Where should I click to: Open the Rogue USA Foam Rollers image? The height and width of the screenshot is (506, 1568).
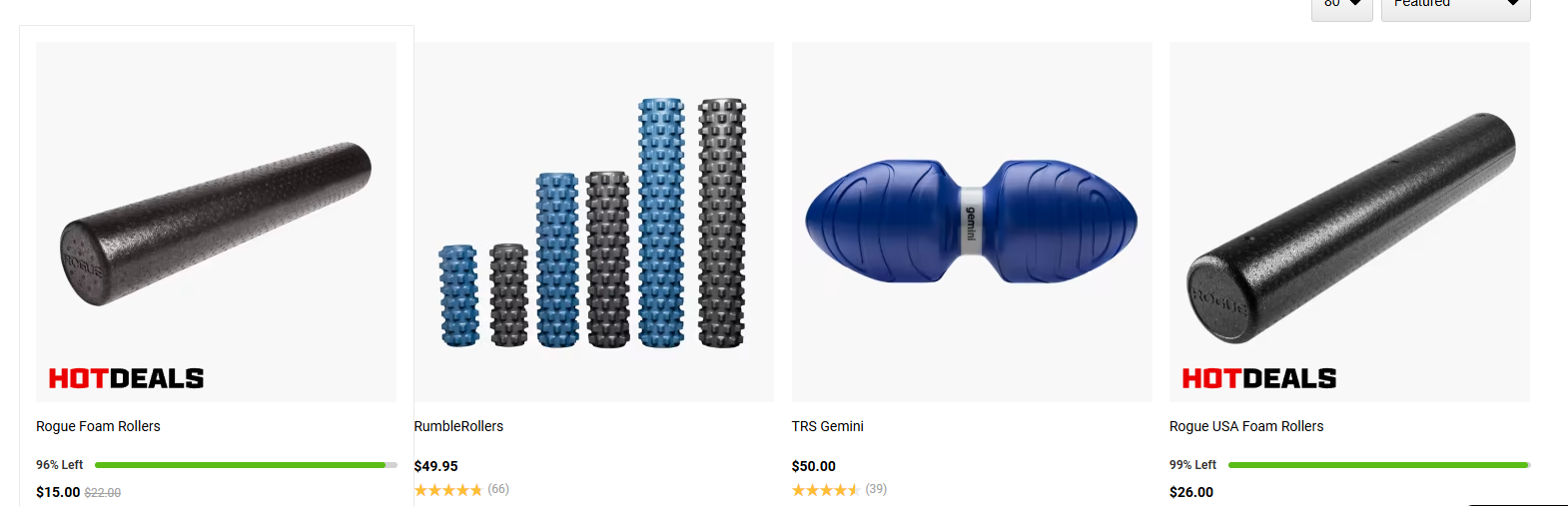click(1349, 222)
